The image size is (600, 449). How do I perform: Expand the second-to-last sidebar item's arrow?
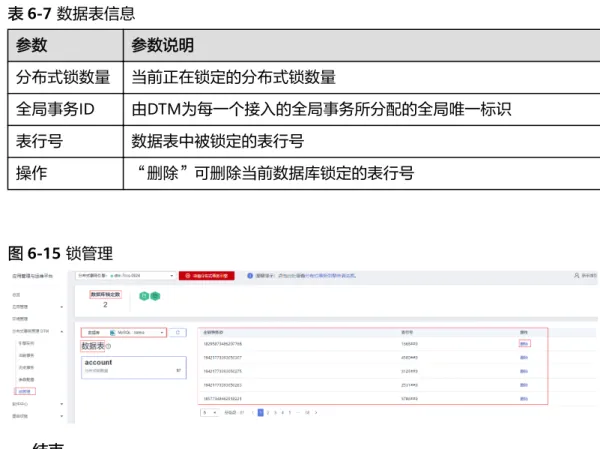coord(62,404)
